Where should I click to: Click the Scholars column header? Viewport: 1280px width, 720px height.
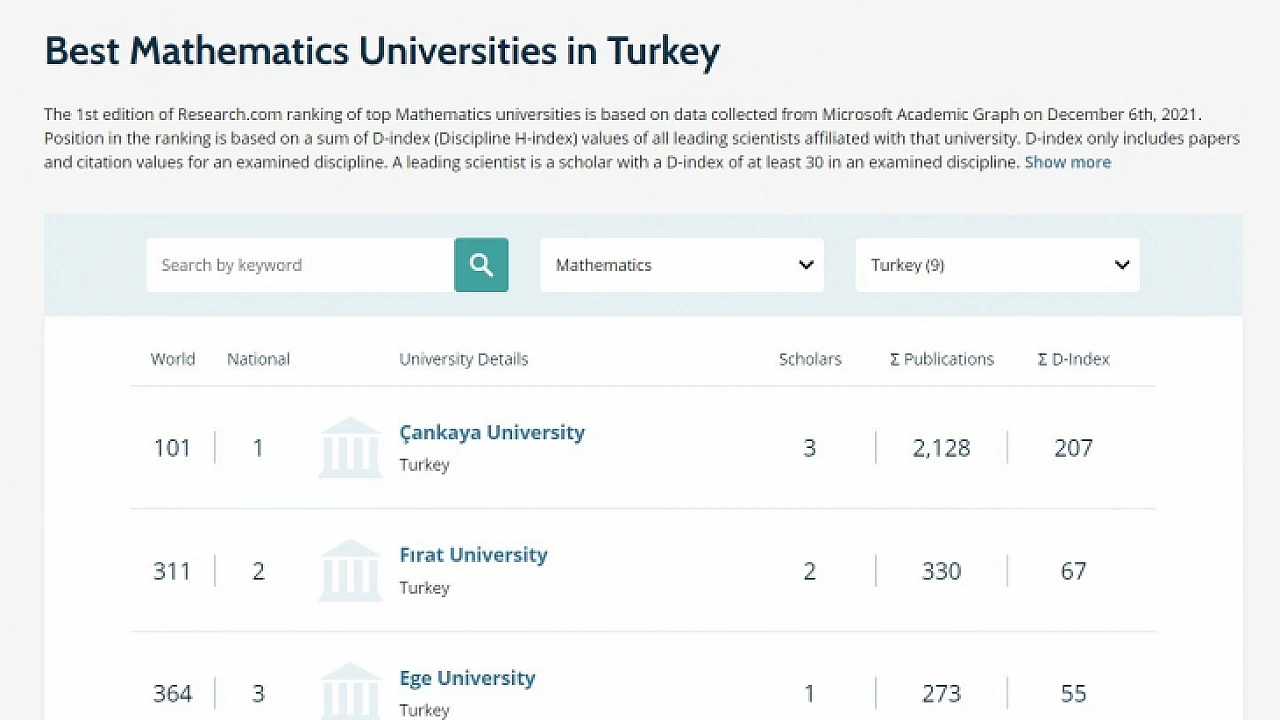pyautogui.click(x=810, y=359)
